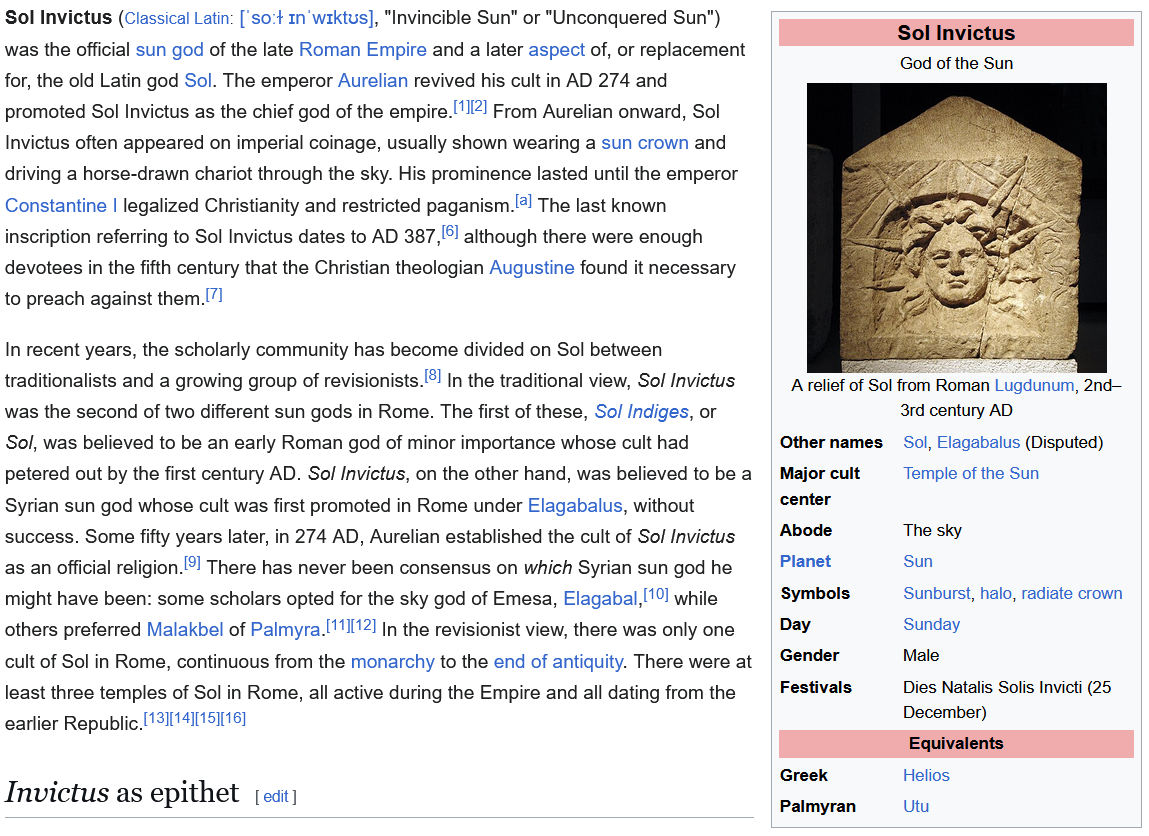Open citation [15] footnote
This screenshot has height=836, width=1149.
tap(207, 718)
